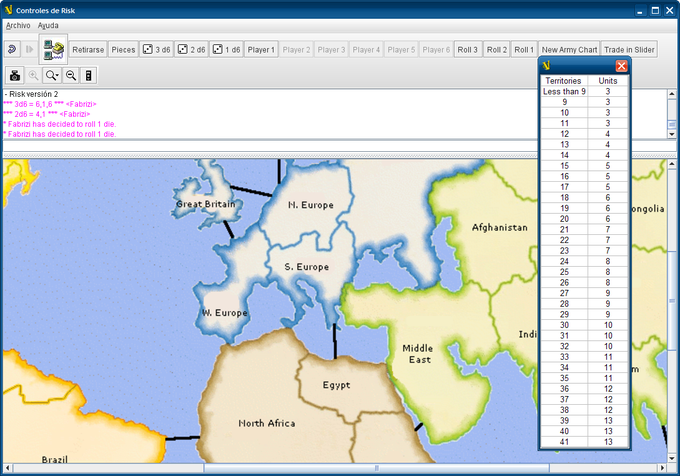Click the S. Europe territory label
Image resolution: width=680 pixels, height=476 pixels.
[x=307, y=267]
